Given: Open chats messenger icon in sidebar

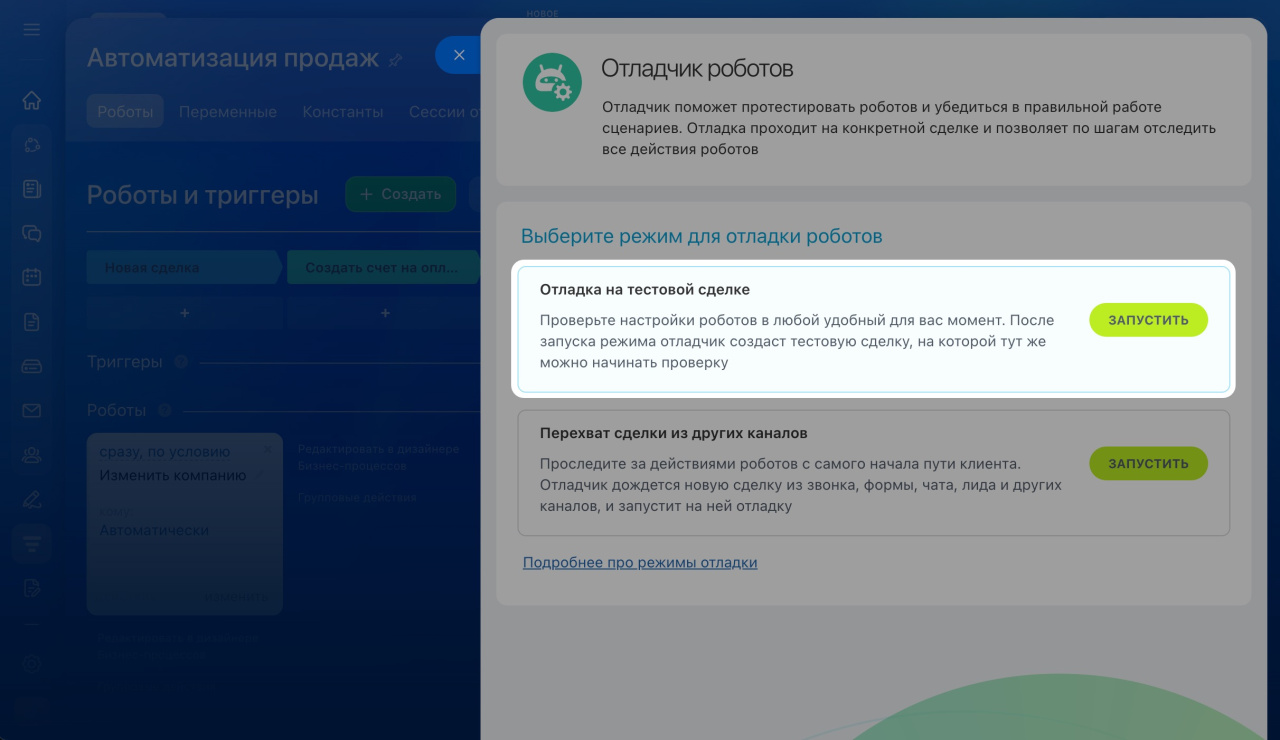Looking at the screenshot, I should click(x=32, y=233).
